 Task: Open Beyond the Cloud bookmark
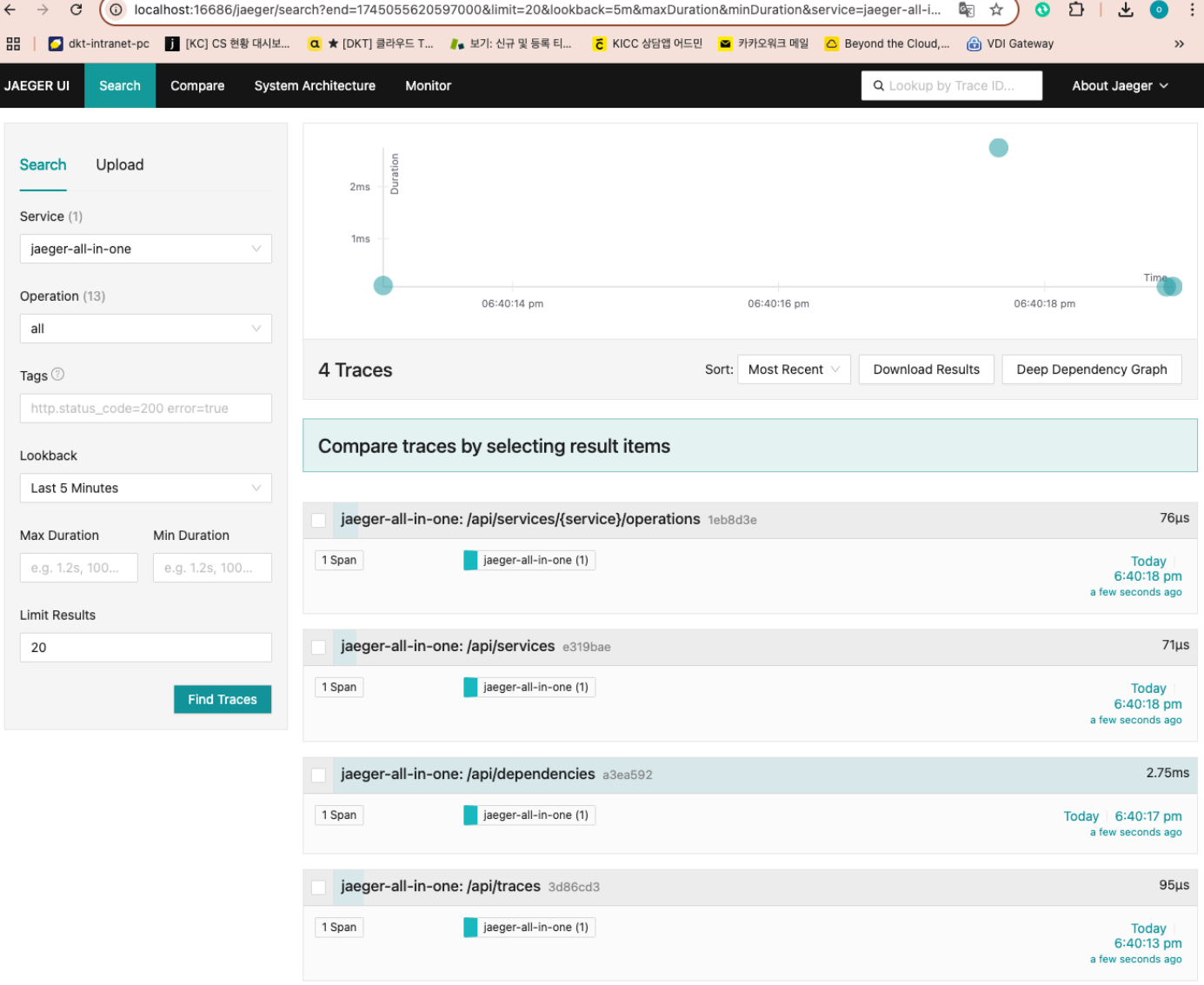[887, 43]
